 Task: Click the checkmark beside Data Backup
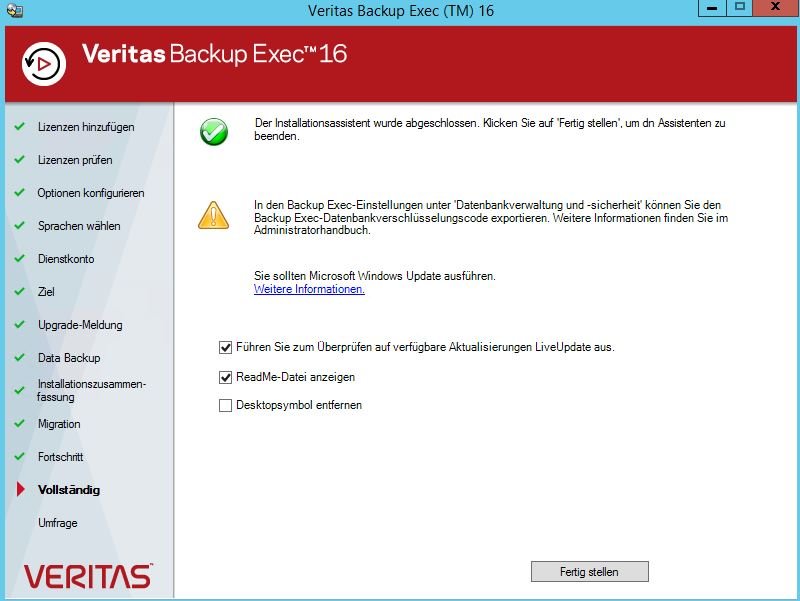19,357
